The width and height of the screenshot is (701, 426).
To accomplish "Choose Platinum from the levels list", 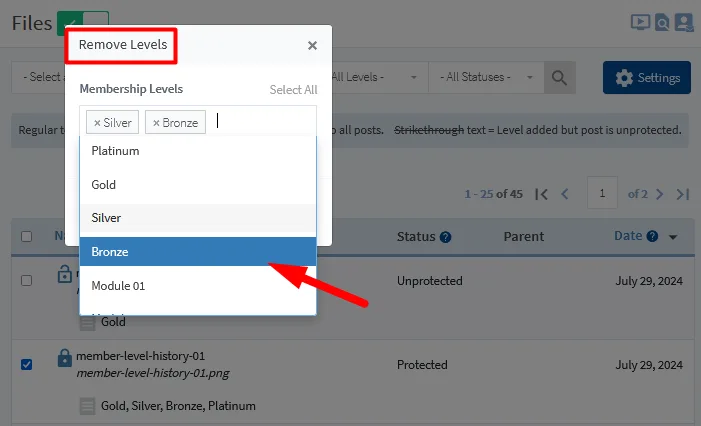I will (198, 151).
